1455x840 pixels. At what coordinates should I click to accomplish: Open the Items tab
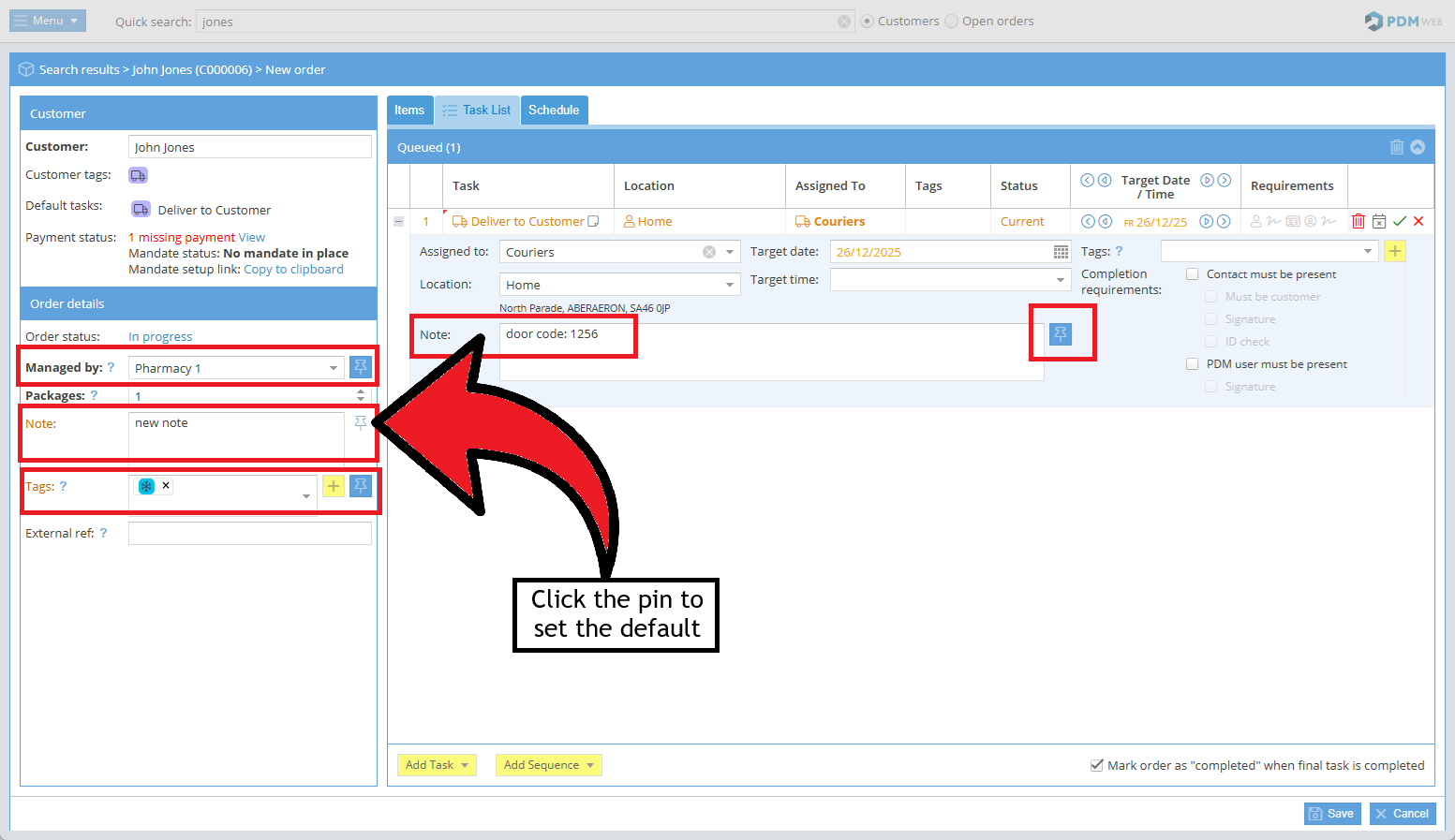click(x=409, y=111)
